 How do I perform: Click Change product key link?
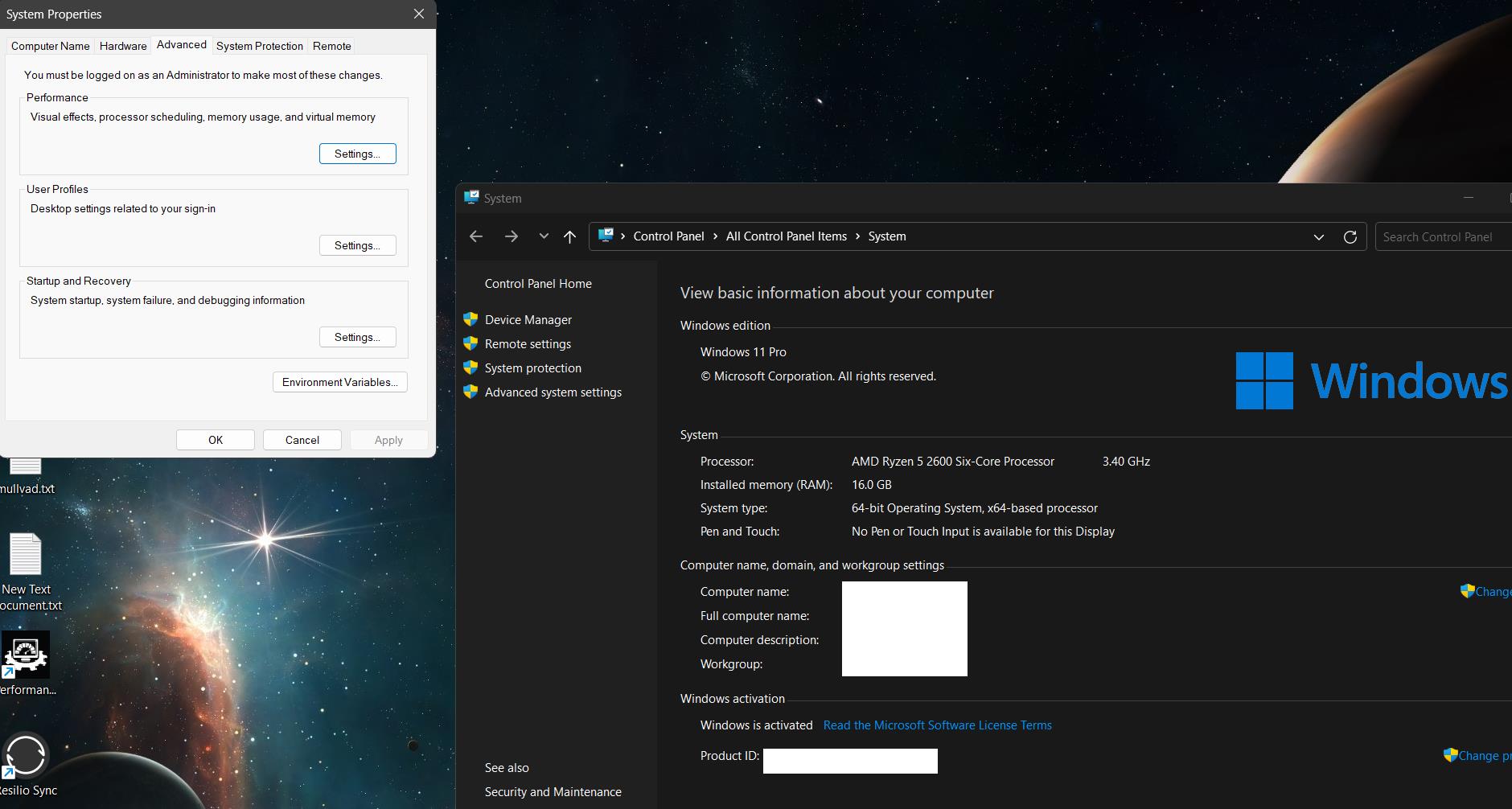1485,755
